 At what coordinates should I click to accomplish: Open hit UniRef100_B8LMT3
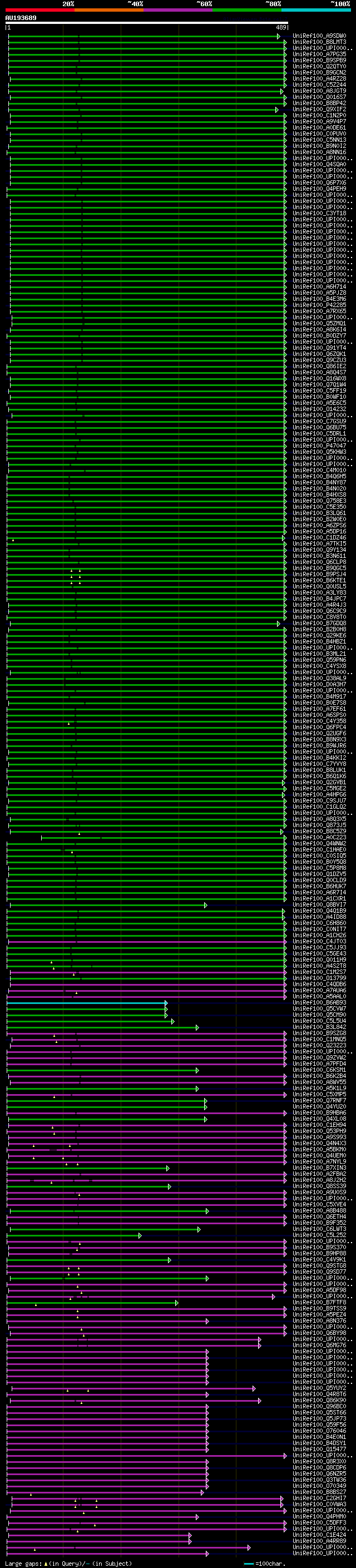(319, 42)
